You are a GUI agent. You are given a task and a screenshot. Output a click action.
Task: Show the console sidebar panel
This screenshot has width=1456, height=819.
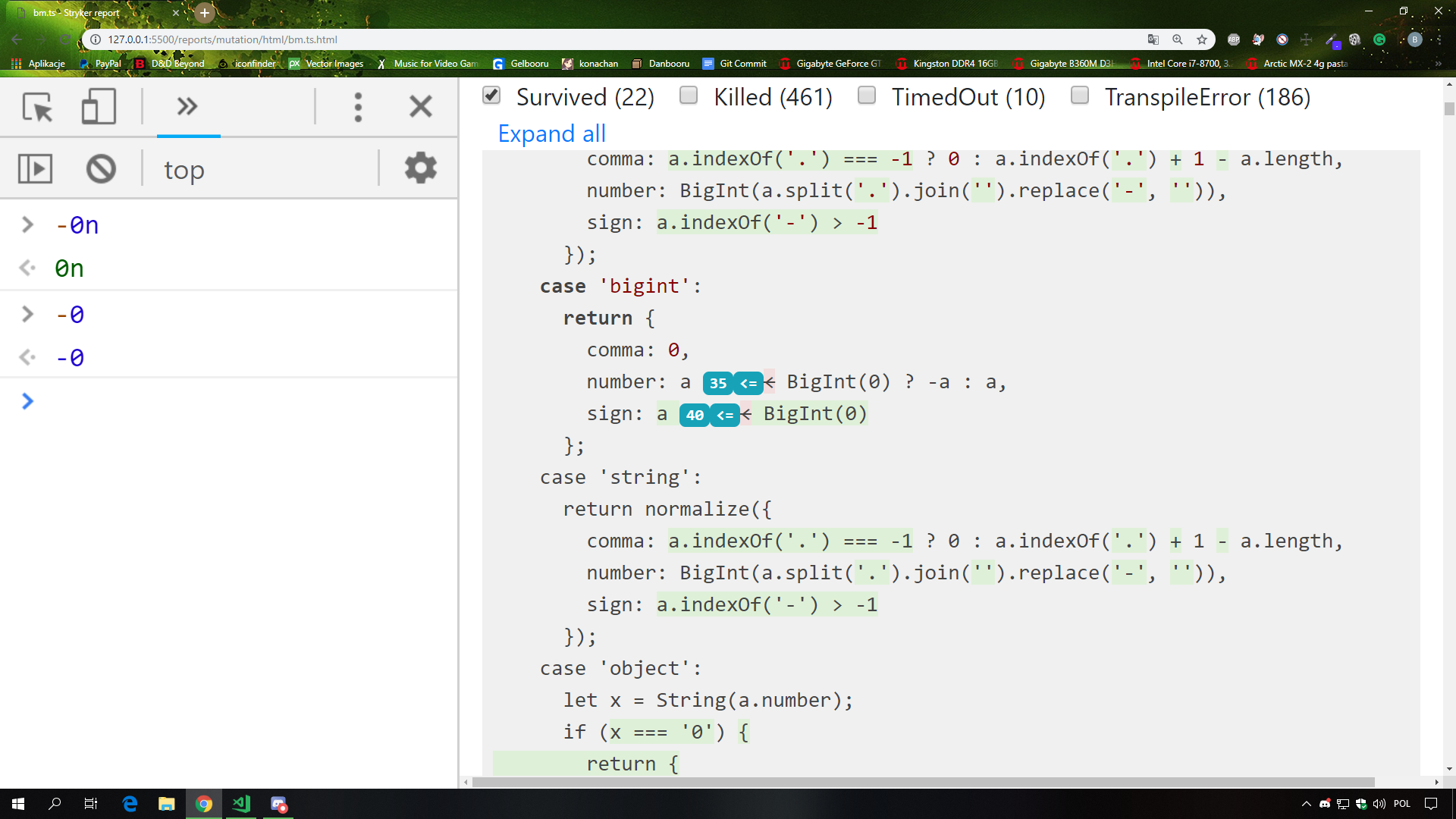pyautogui.click(x=35, y=168)
